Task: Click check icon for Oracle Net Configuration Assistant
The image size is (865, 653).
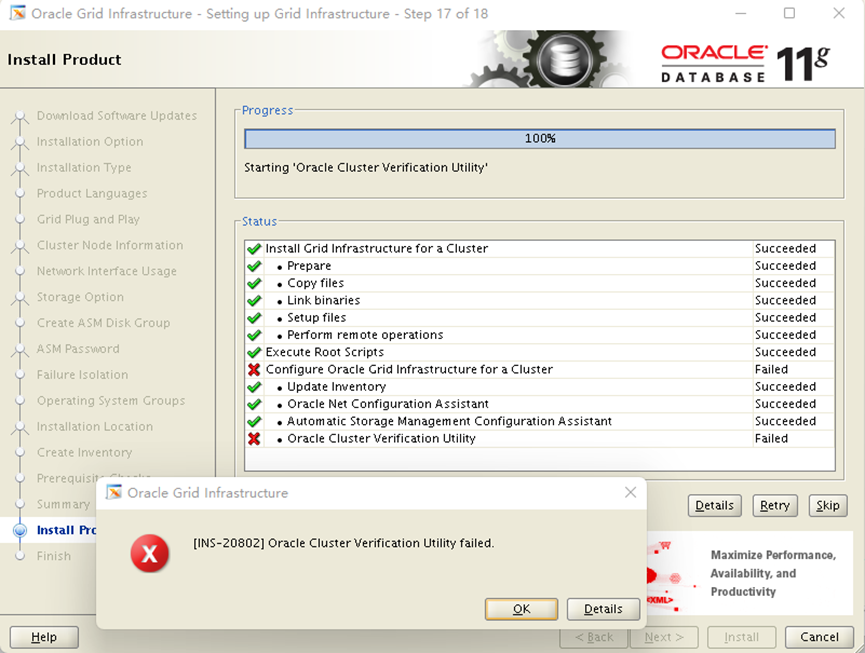Action: tap(254, 404)
